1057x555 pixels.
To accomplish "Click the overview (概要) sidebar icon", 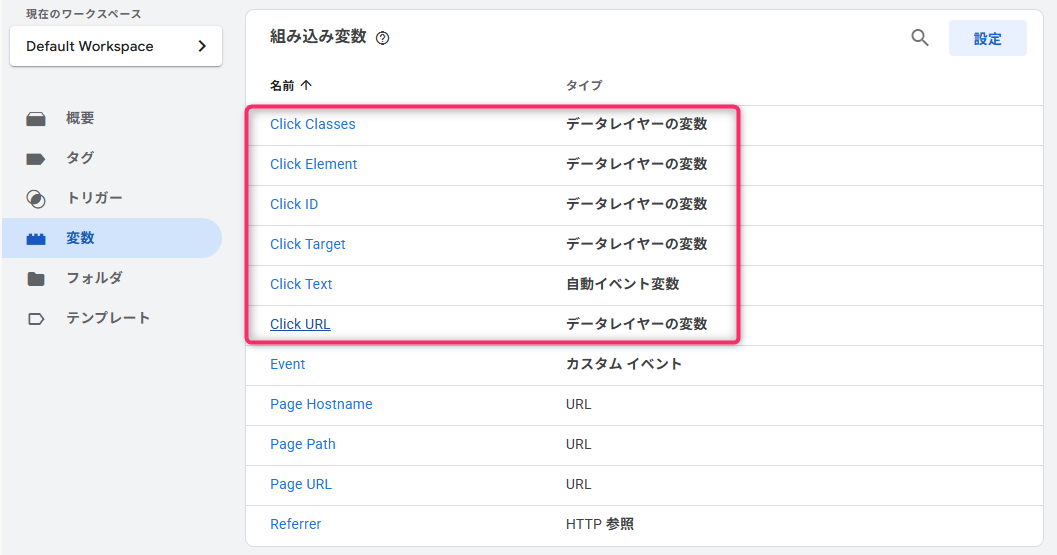I will tap(36, 119).
